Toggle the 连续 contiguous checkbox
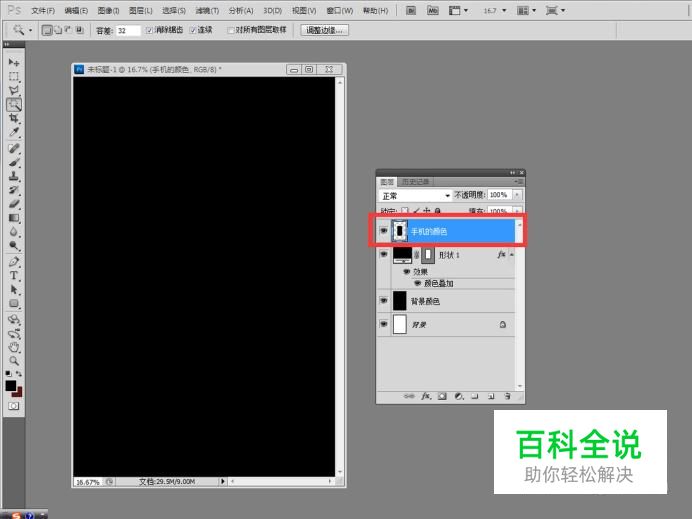Viewport: 692px width, 519px height. coord(193,30)
